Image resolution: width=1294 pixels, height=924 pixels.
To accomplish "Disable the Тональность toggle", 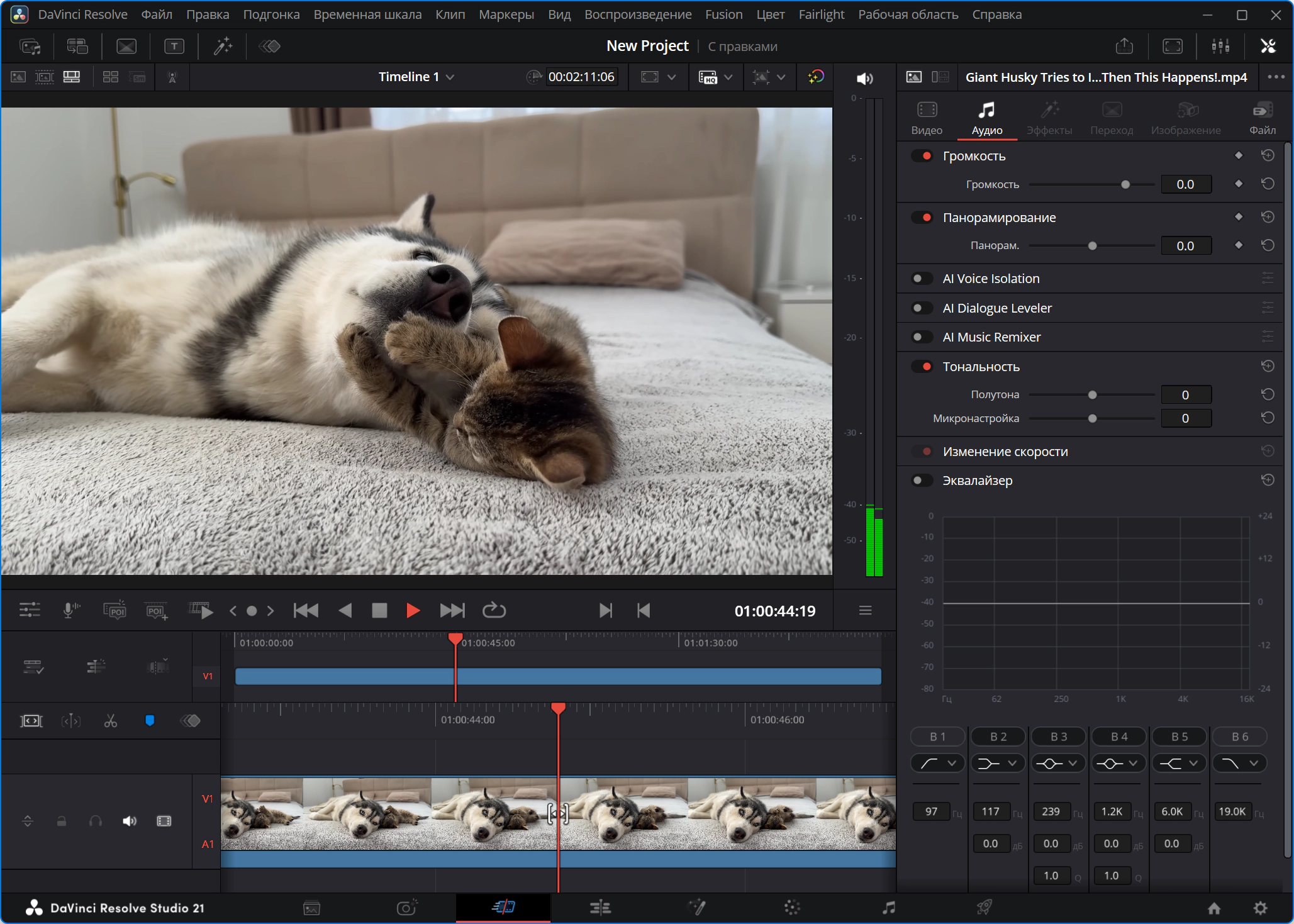I will coord(922,366).
